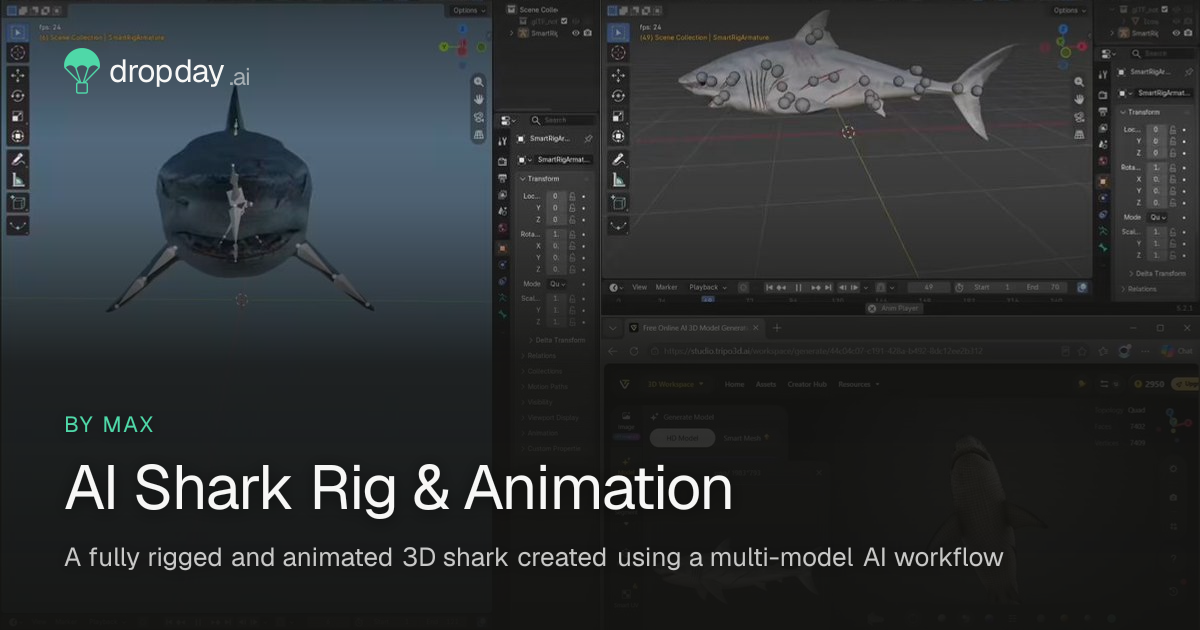
Task: Click the zoom magnifier in left viewport
Action: [x=479, y=82]
